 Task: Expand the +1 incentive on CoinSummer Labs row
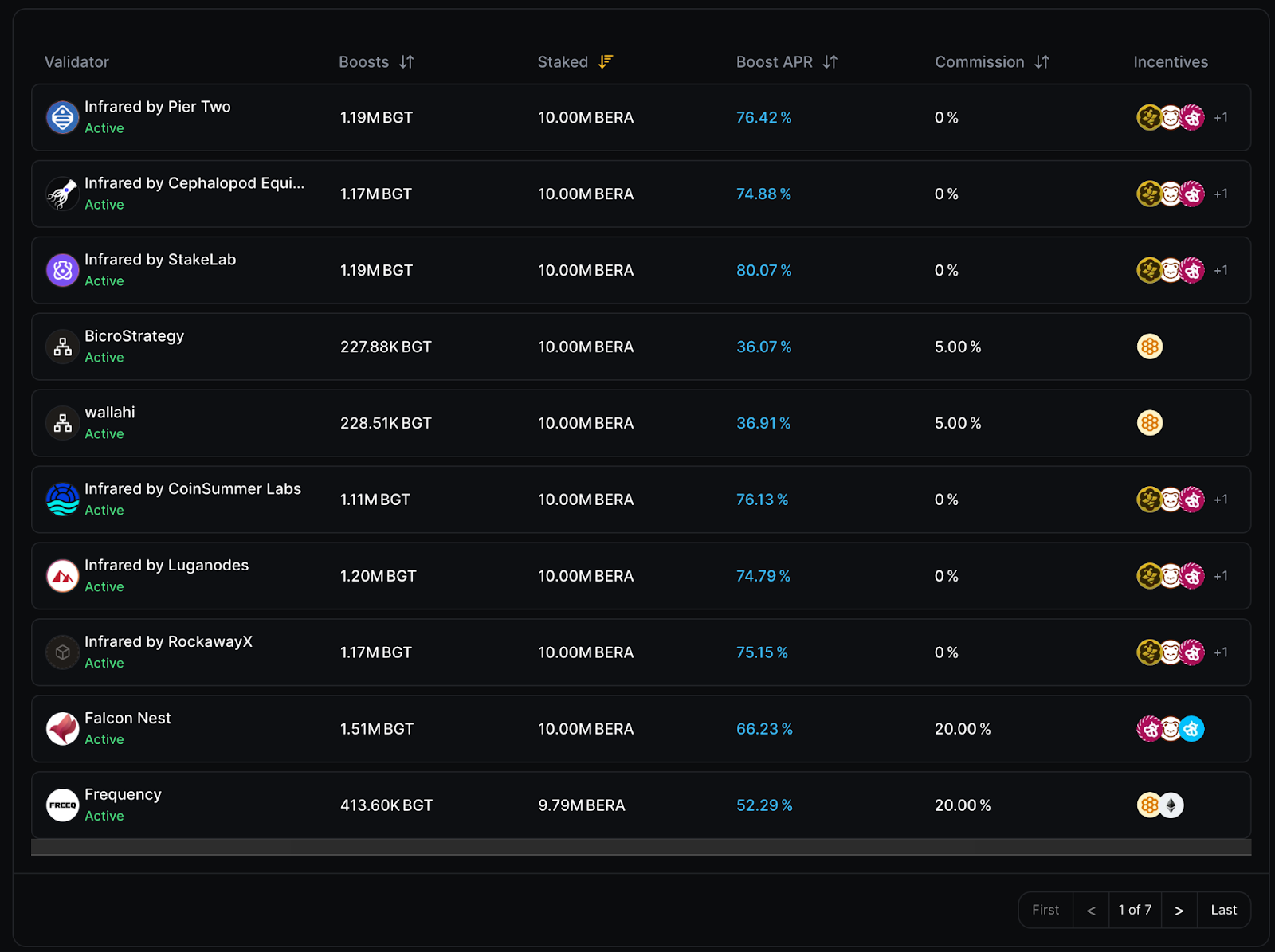tap(1221, 500)
